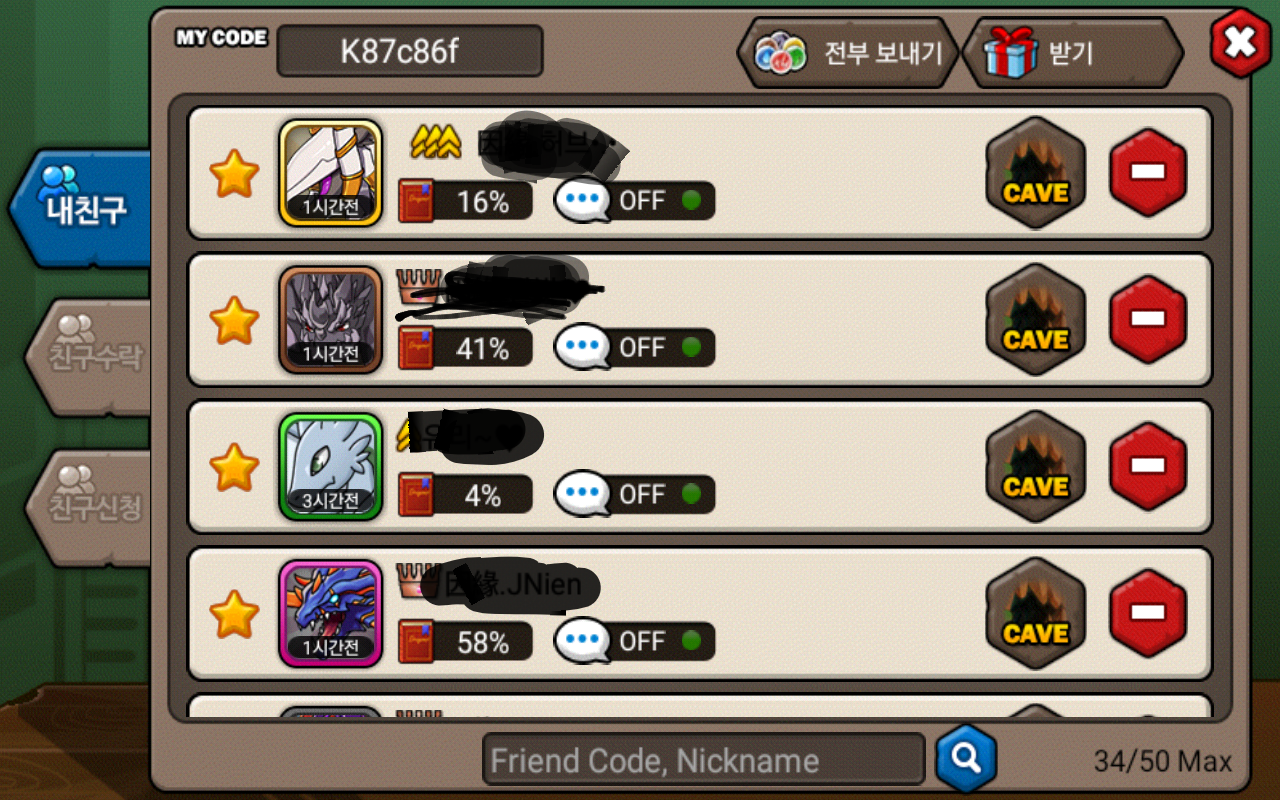Close the friends window with red X
Screen dimensions: 1280x800
click(x=1240, y=43)
